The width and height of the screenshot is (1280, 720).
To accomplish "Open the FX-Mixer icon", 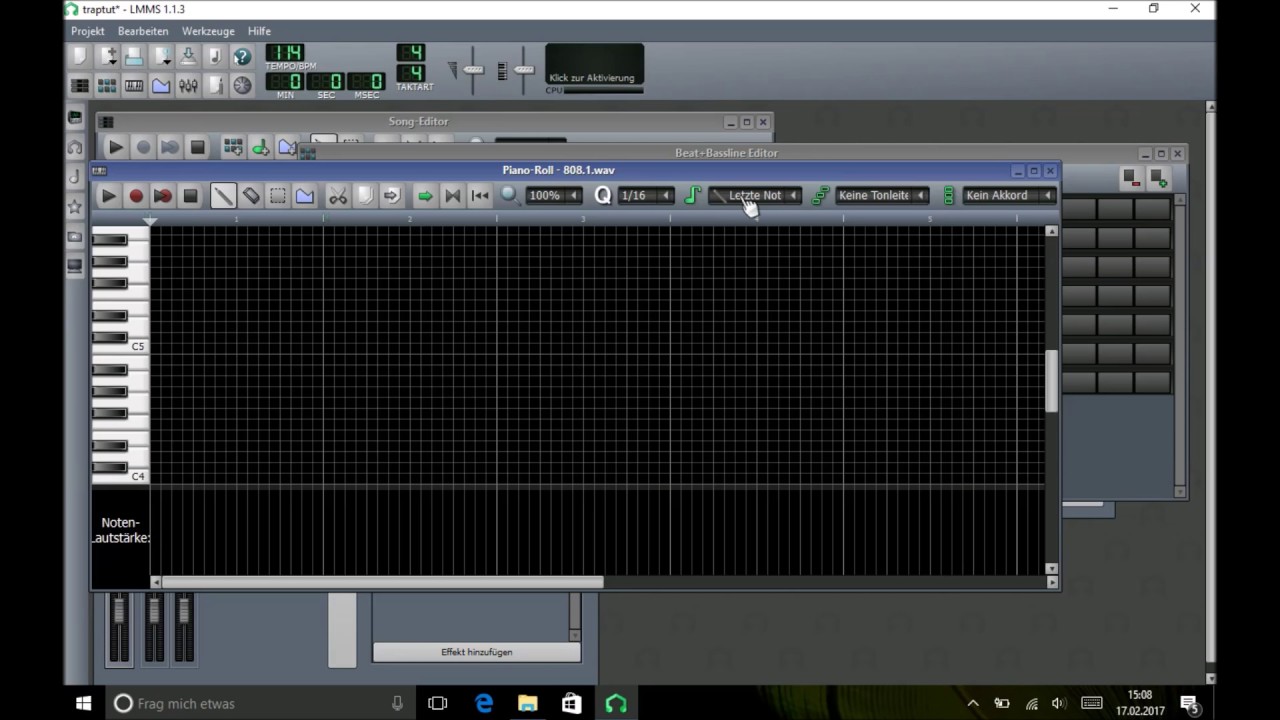I will 188,86.
